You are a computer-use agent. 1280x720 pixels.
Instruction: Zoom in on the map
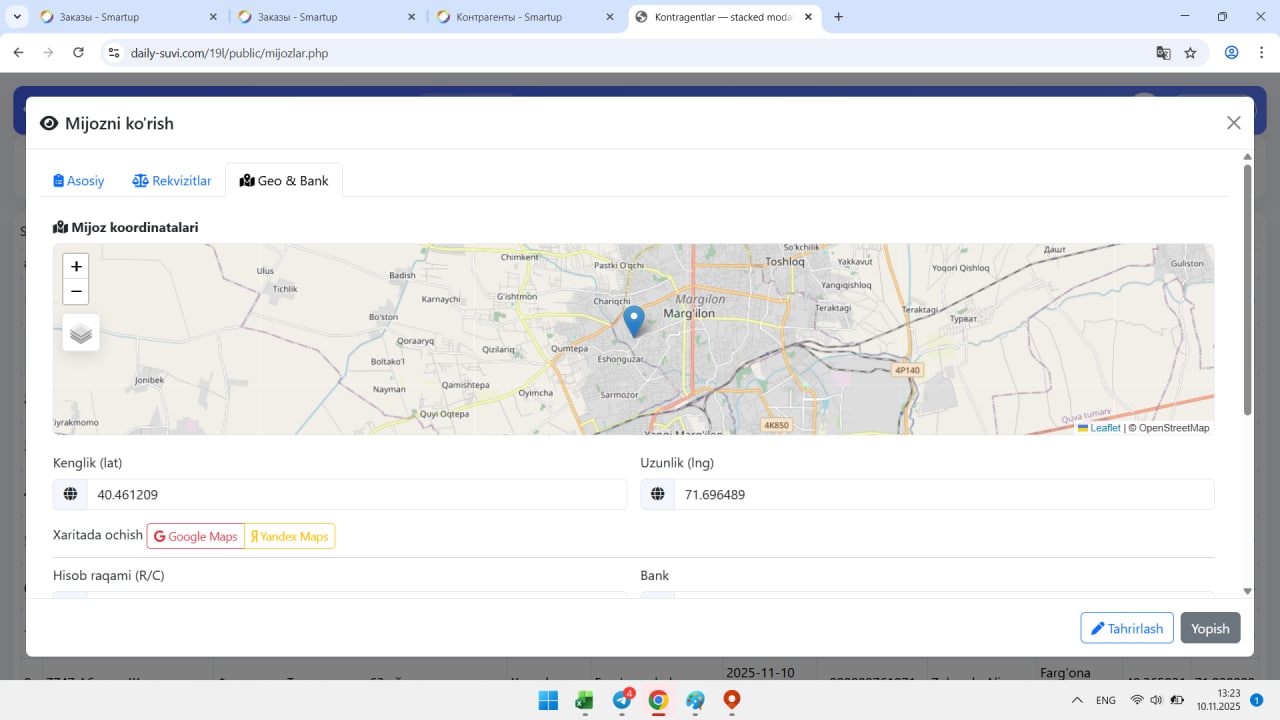tap(76, 266)
